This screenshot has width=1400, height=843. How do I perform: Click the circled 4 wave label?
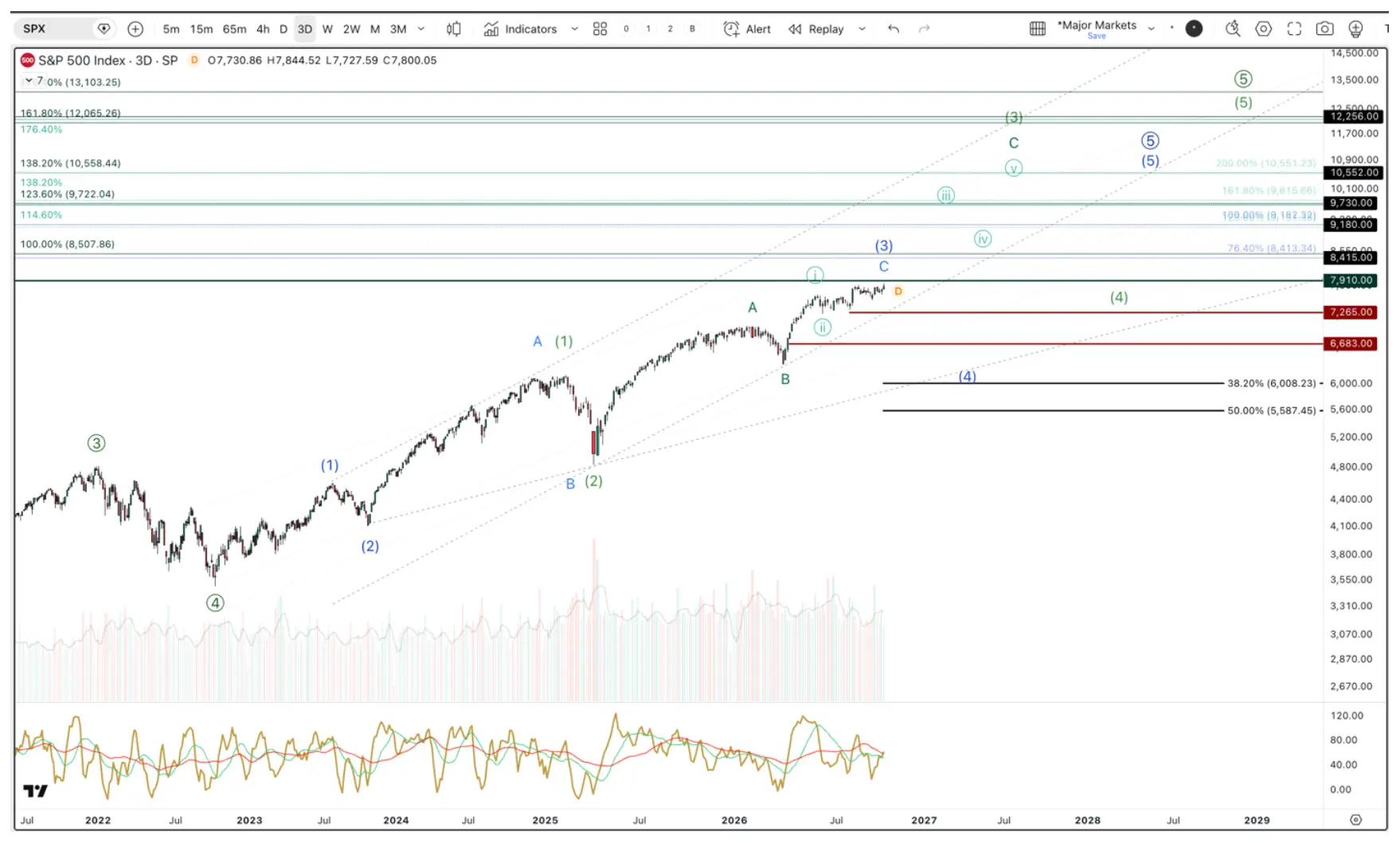pos(215,603)
